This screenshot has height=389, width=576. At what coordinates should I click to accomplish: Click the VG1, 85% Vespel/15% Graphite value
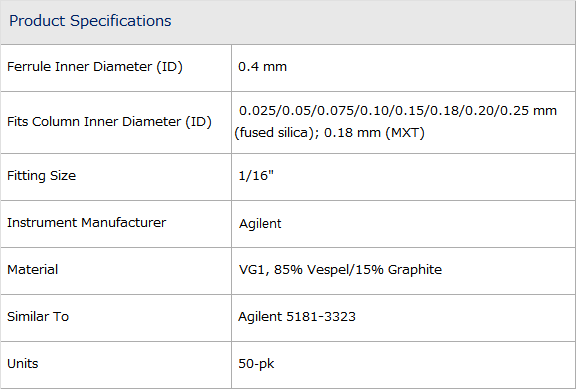(340, 270)
